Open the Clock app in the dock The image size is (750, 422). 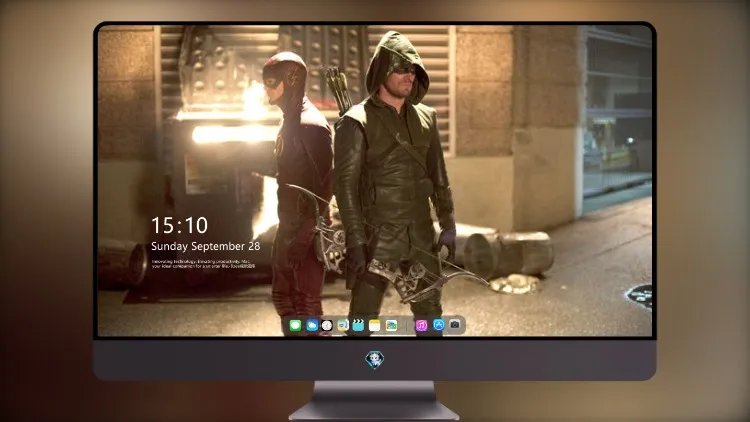(327, 325)
